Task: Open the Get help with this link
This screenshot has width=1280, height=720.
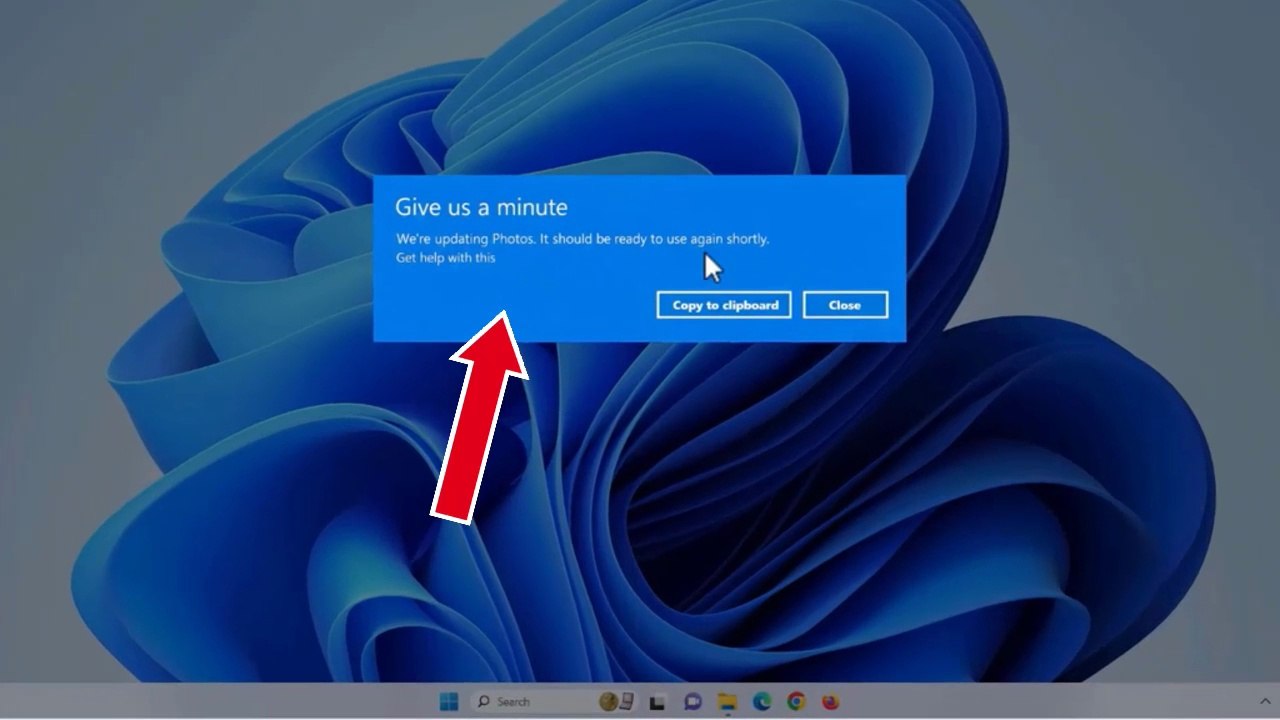Action: pos(446,258)
